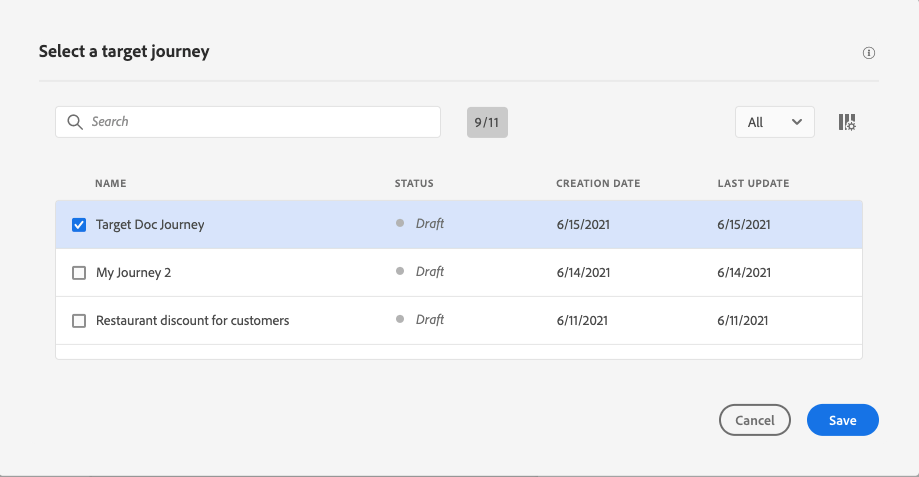
Task: Click the Draft status dot of Restaurant discount
Action: click(x=400, y=320)
